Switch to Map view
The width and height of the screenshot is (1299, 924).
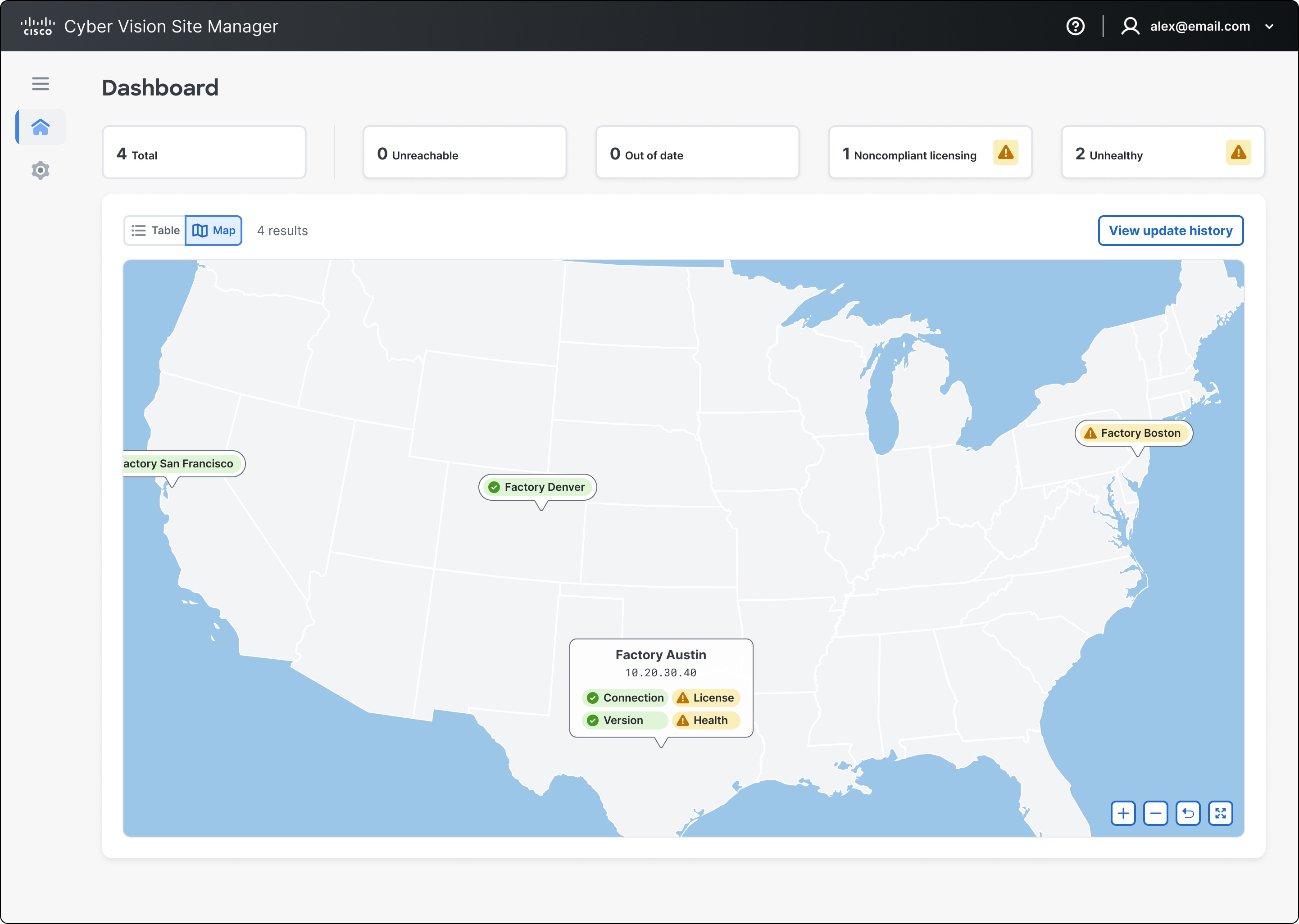[x=213, y=231]
